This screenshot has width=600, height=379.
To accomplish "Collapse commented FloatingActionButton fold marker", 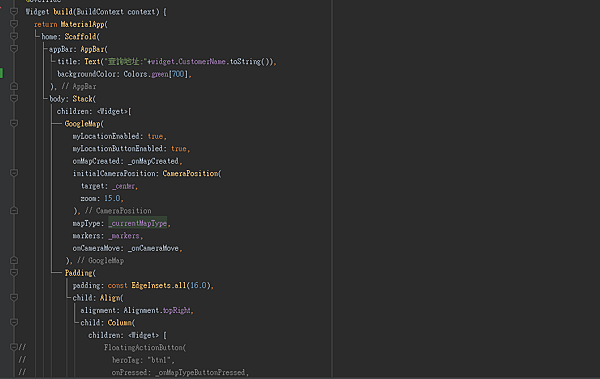I will click(14, 347).
